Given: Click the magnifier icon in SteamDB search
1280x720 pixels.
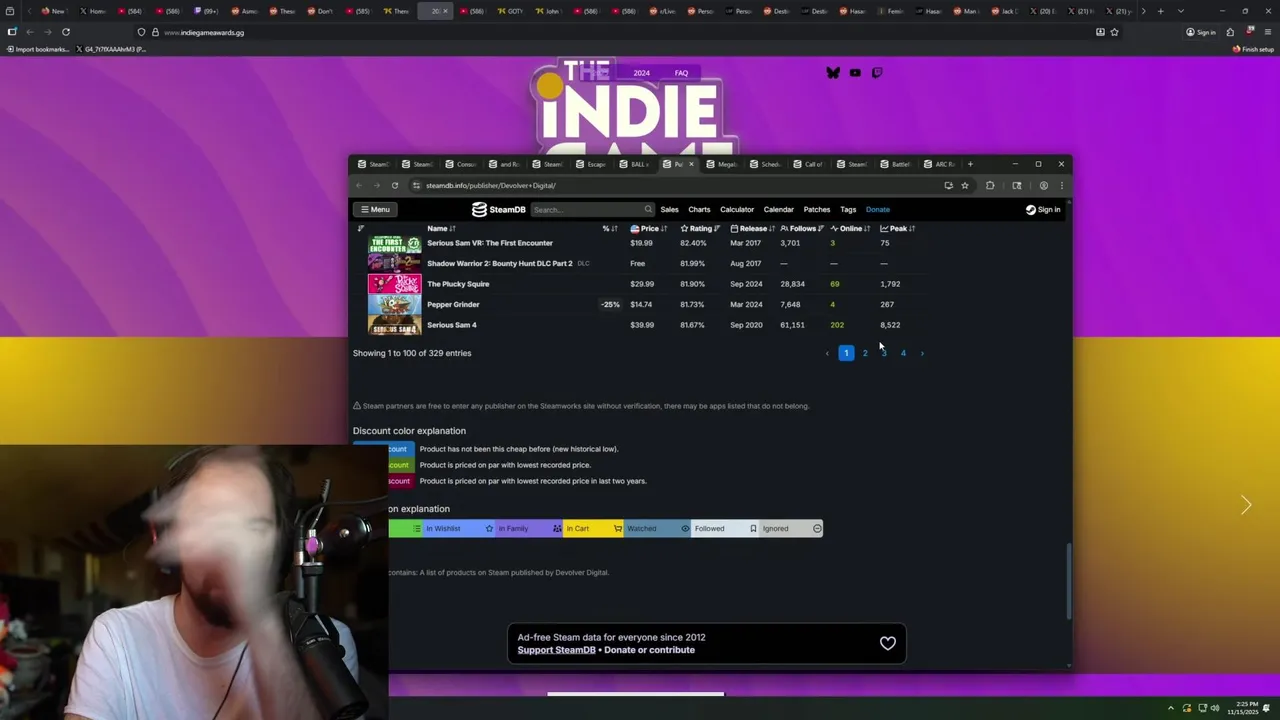Looking at the screenshot, I should click(648, 209).
